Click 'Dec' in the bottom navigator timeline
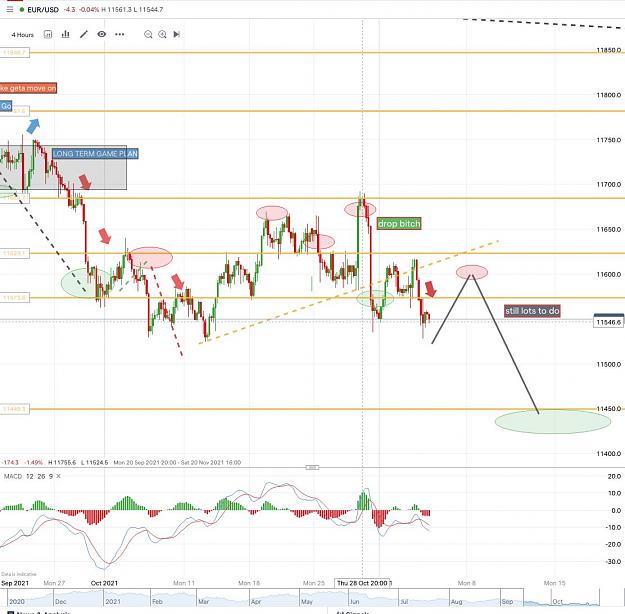Viewport: 625px width, 614px height. 61,601
